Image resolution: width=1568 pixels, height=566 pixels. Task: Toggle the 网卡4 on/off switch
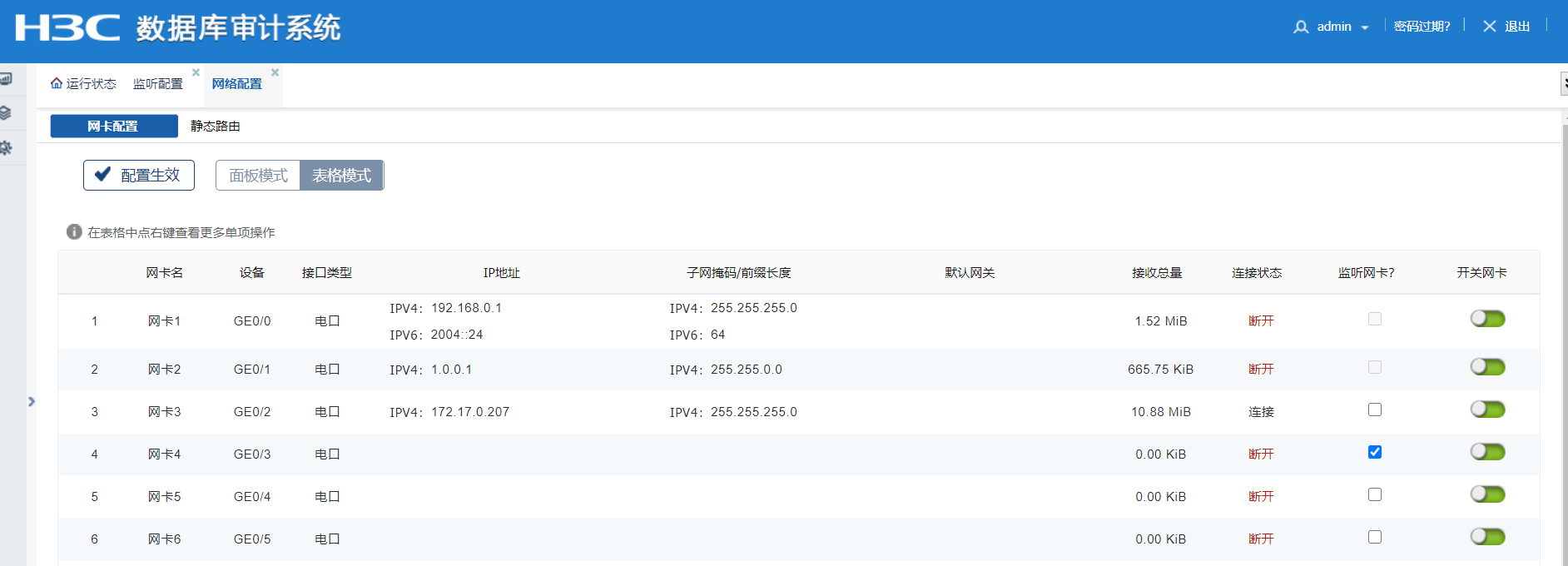coord(1488,452)
